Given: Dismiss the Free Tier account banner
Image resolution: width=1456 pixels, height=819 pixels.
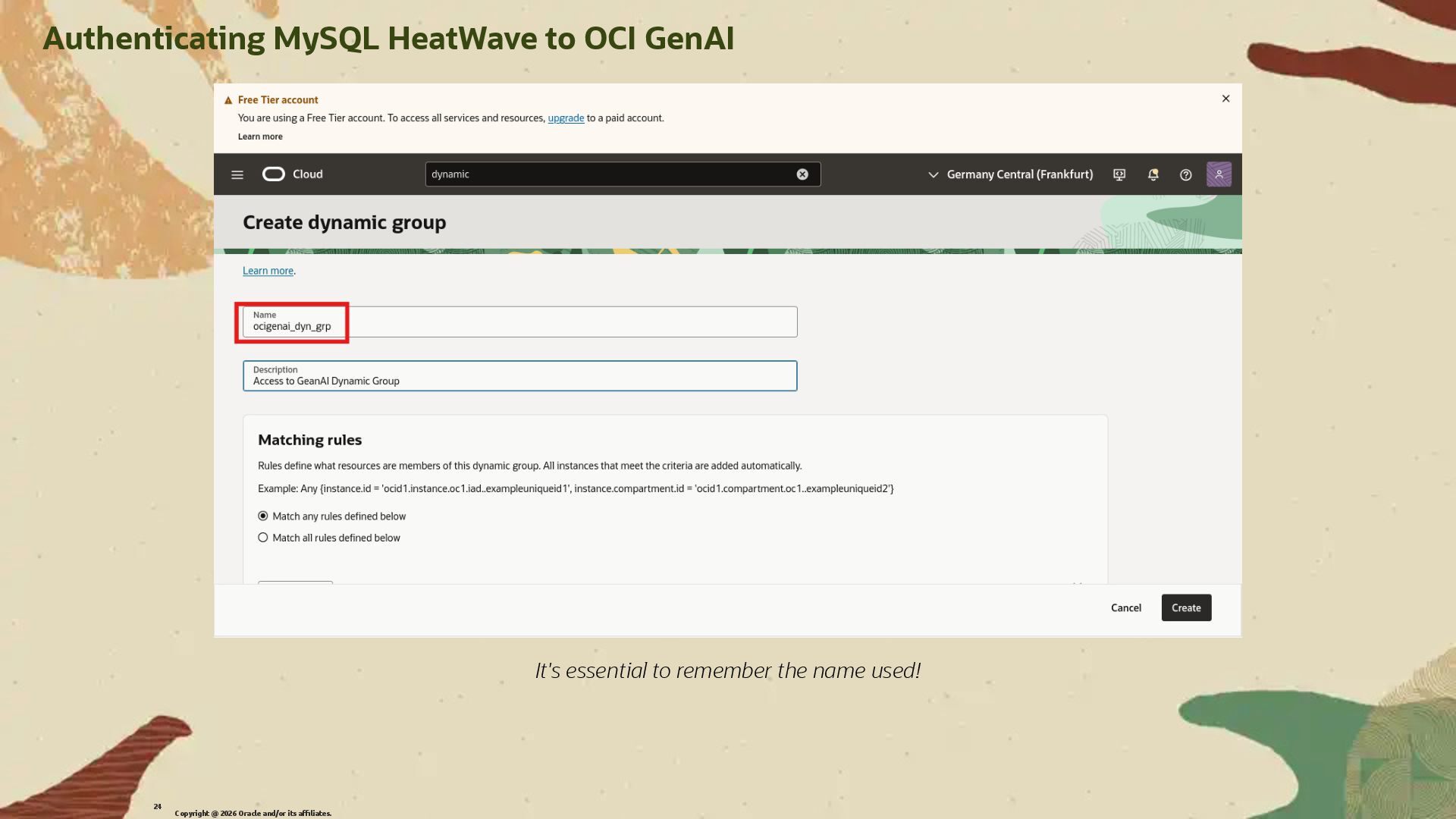Looking at the screenshot, I should [1225, 99].
